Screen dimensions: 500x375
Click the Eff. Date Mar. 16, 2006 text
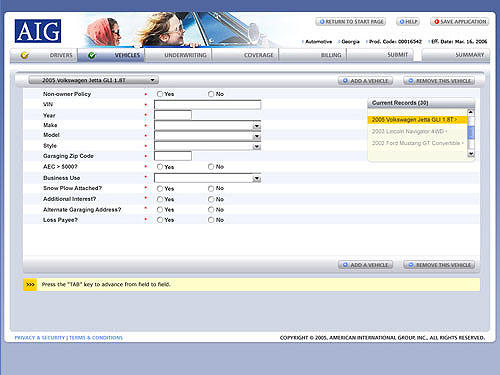(x=459, y=42)
